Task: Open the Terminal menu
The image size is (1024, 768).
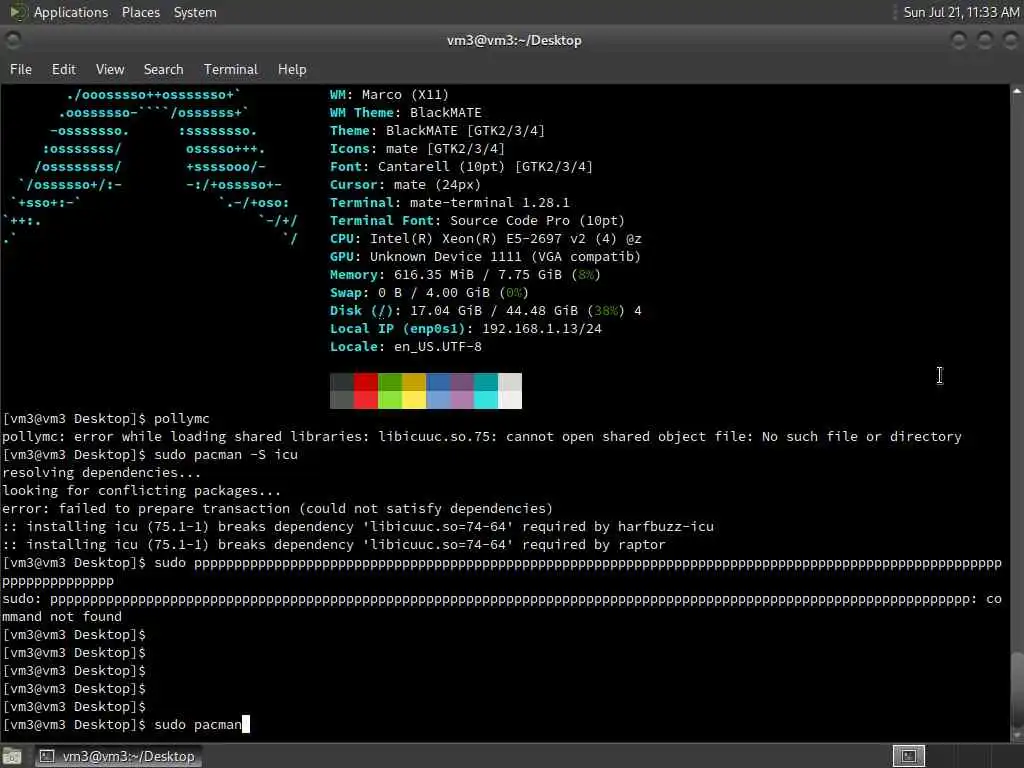Action: 231,69
